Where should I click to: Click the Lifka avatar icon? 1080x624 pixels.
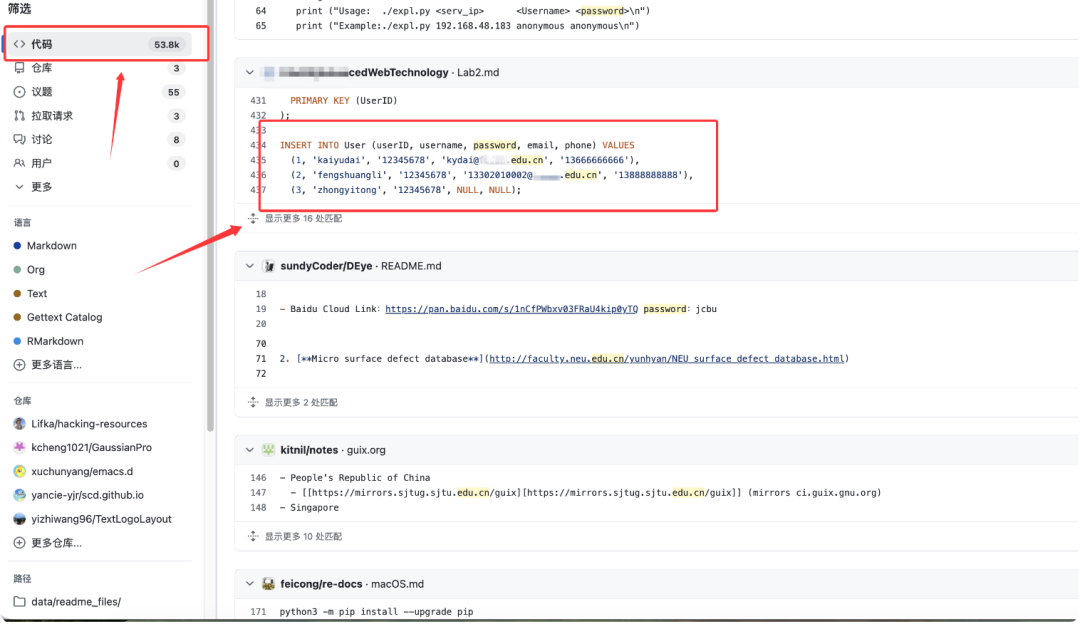[x=19, y=424]
